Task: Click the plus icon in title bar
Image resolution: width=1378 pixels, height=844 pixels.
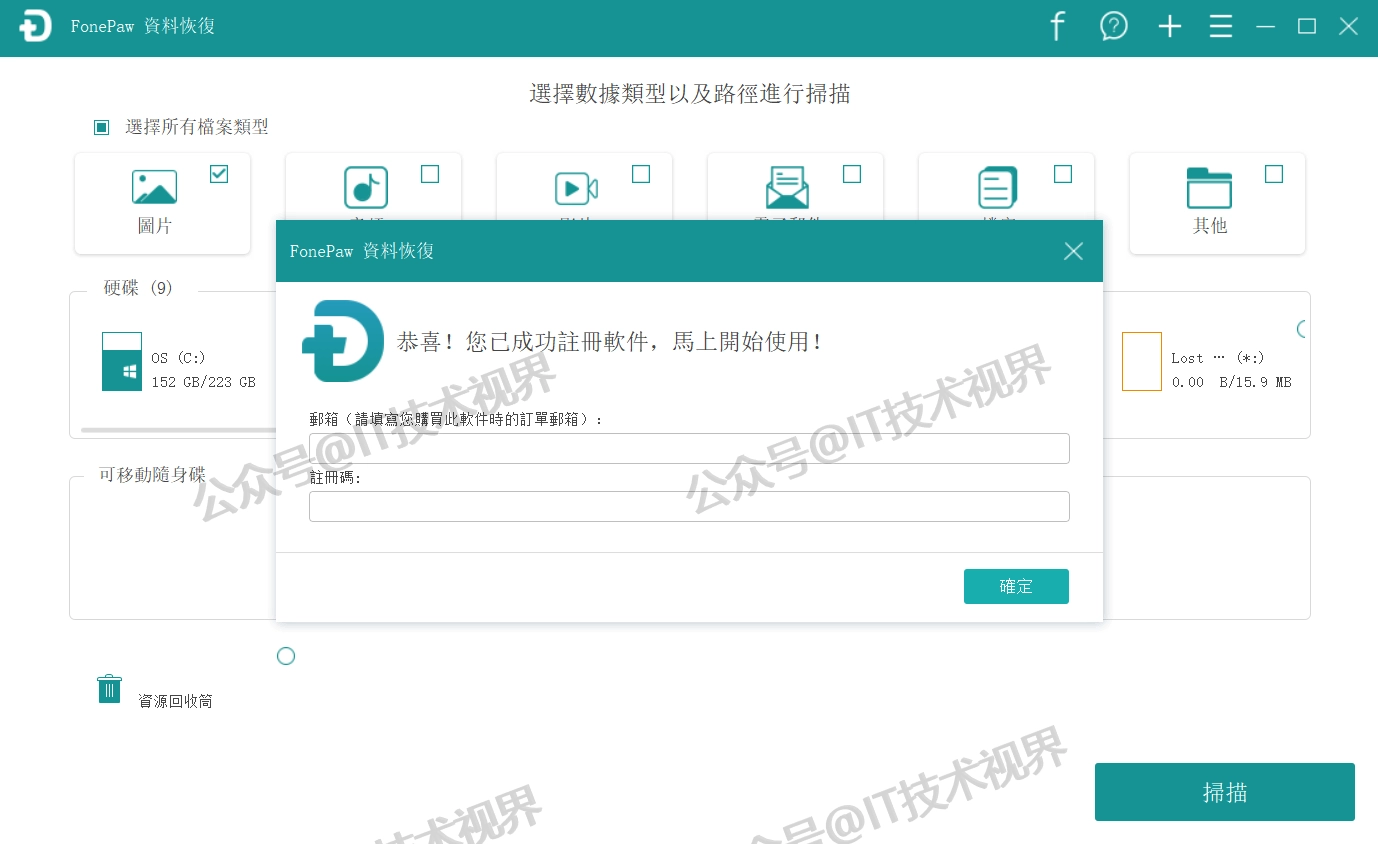Action: tap(1169, 27)
